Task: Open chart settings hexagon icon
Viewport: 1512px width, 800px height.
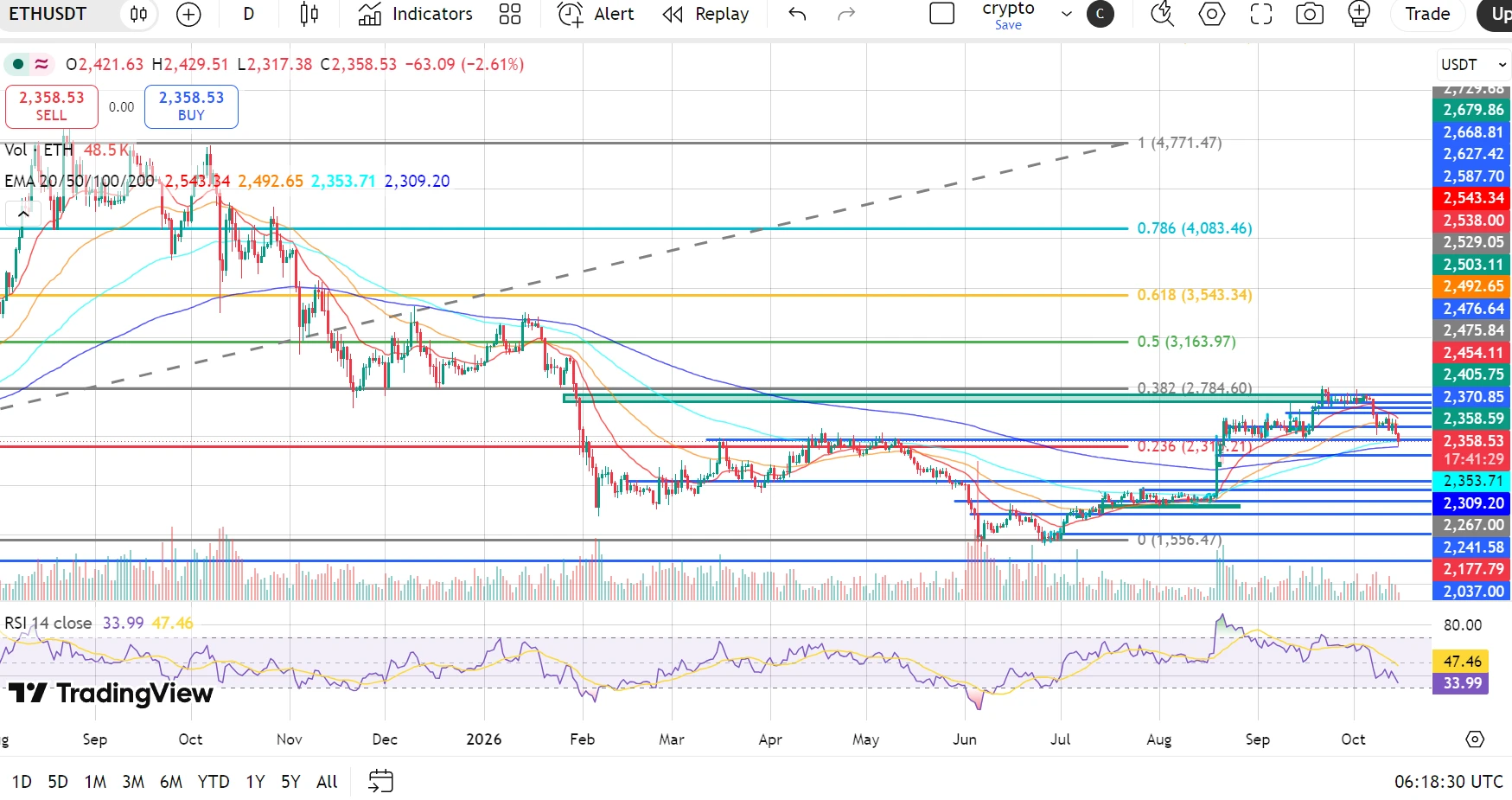Action: point(1212,14)
